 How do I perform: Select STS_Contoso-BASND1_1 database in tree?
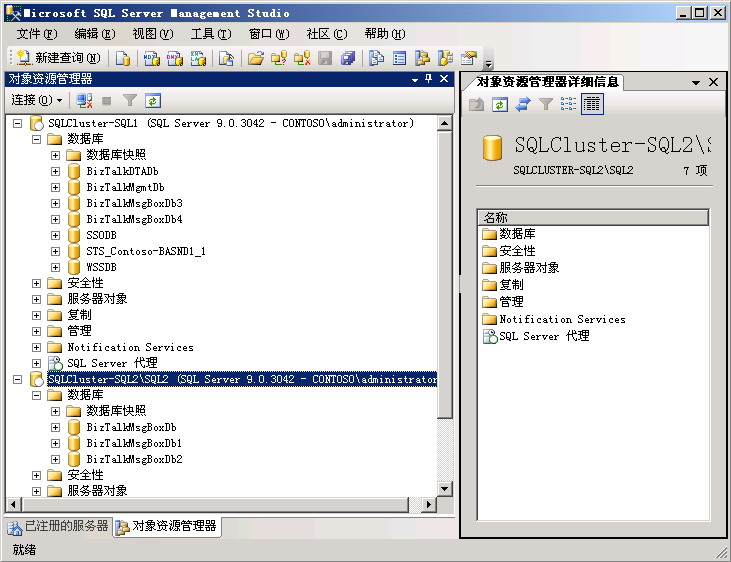coord(145,251)
